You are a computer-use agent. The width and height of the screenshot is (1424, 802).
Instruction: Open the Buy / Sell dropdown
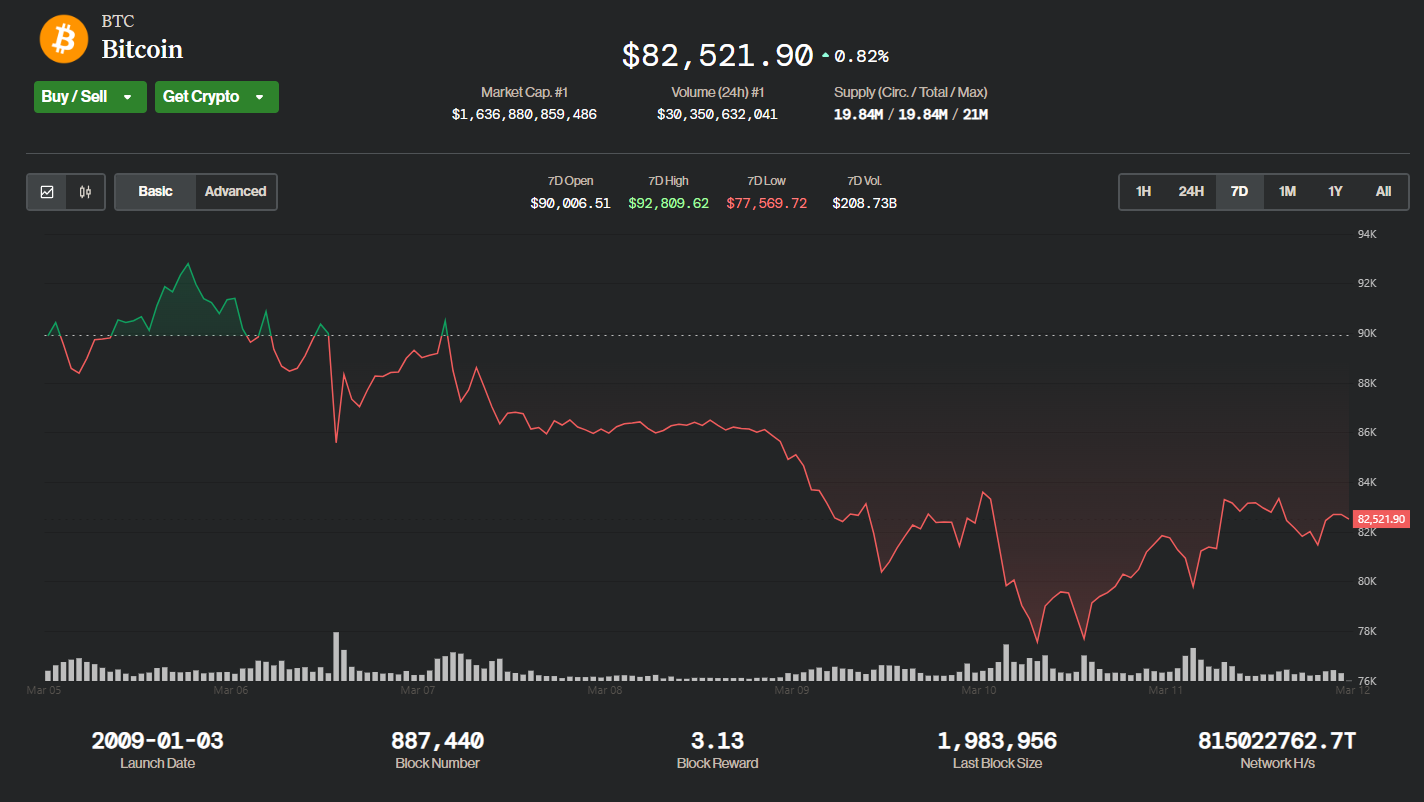click(x=90, y=97)
